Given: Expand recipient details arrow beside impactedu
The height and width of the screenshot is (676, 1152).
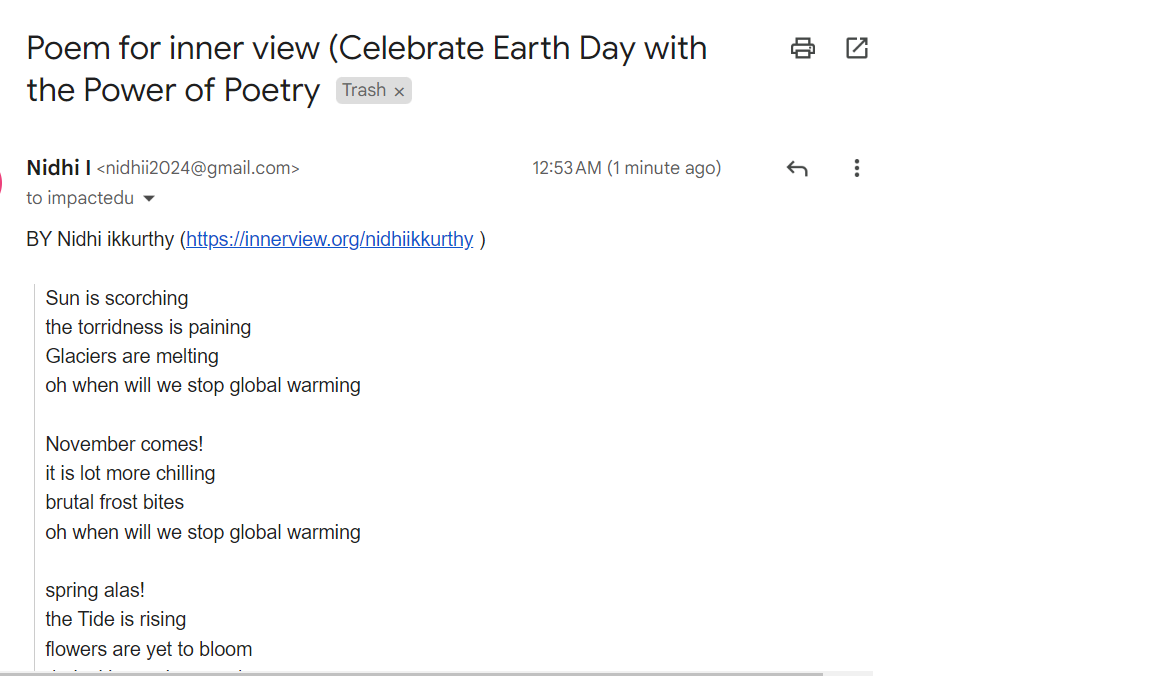Looking at the screenshot, I should click(150, 198).
